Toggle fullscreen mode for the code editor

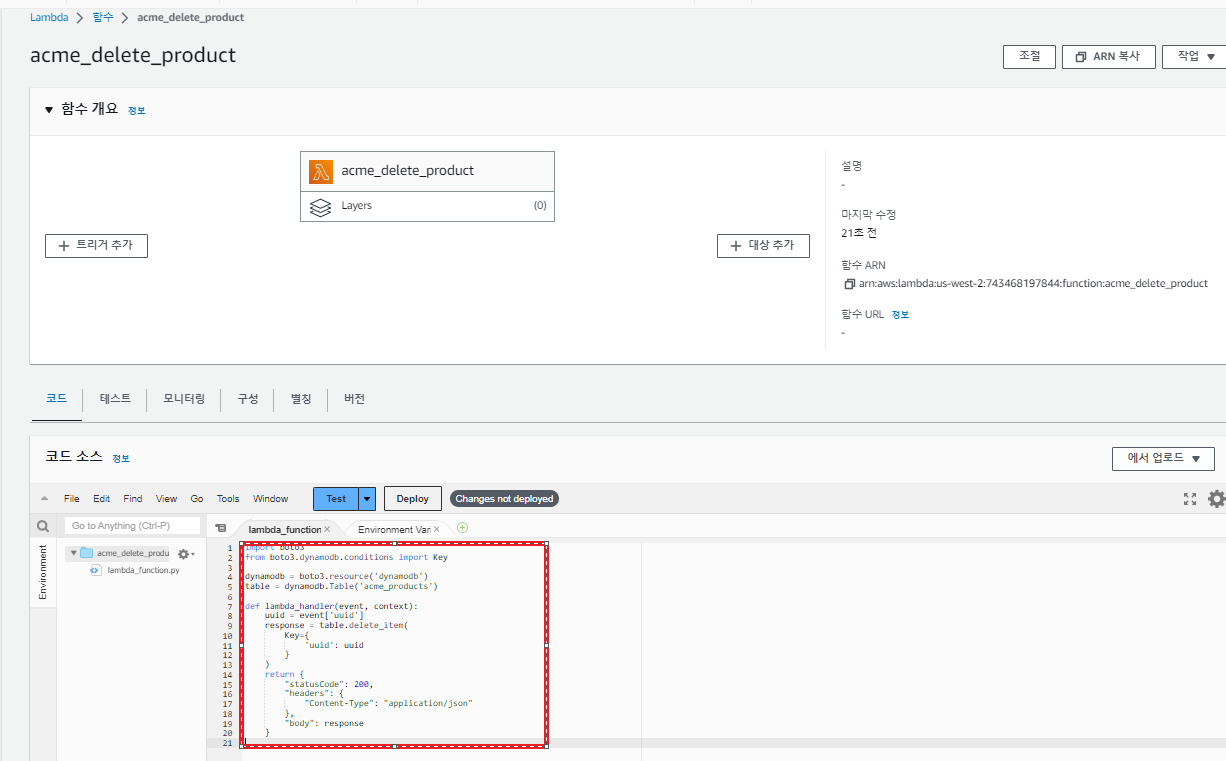[1189, 498]
